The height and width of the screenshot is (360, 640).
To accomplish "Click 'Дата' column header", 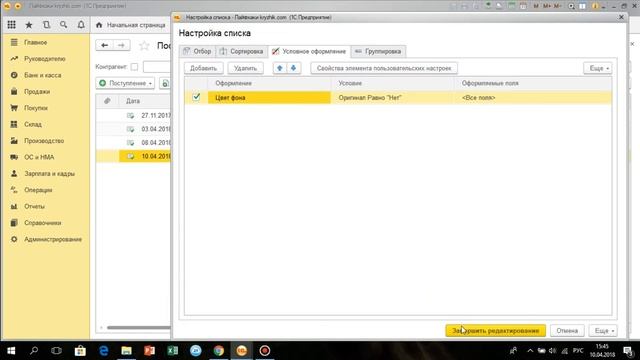I will tap(133, 101).
